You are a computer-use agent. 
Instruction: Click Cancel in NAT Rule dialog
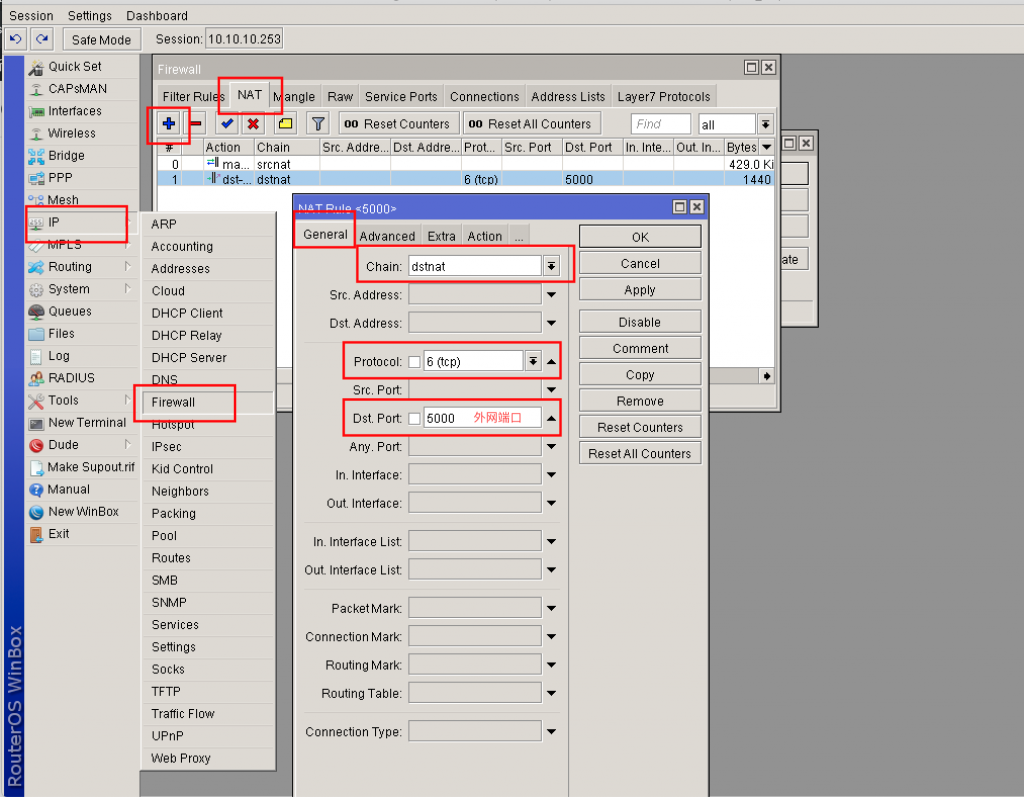click(640, 263)
